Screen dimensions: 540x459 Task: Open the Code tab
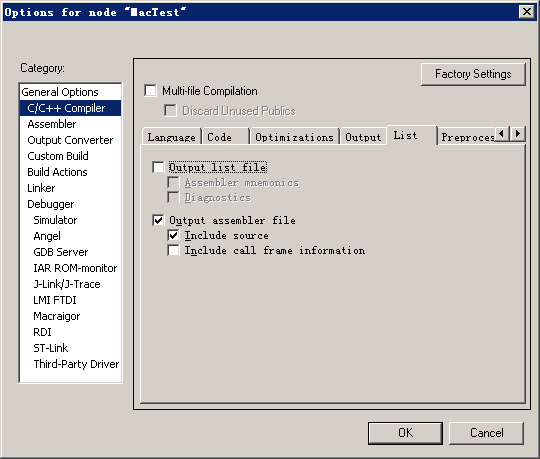(x=226, y=137)
